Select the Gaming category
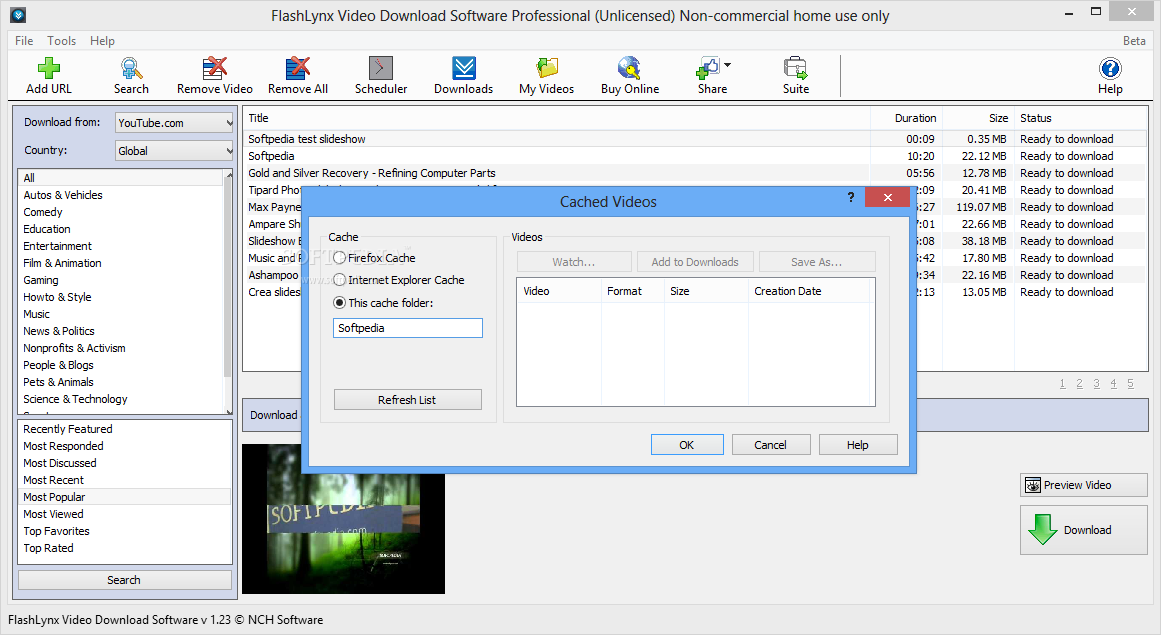Image resolution: width=1161 pixels, height=635 pixels. (x=121, y=280)
